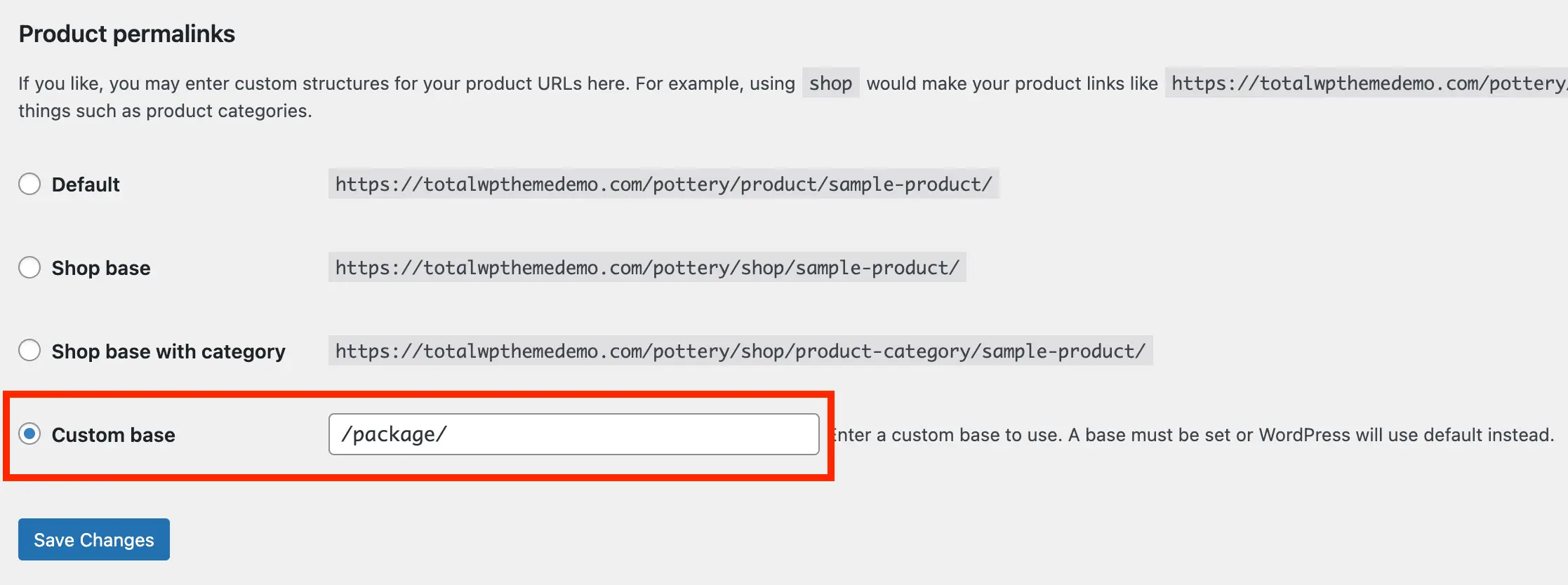1568x585 pixels.
Task: Select the Custom base radio button
Action: [x=28, y=434]
